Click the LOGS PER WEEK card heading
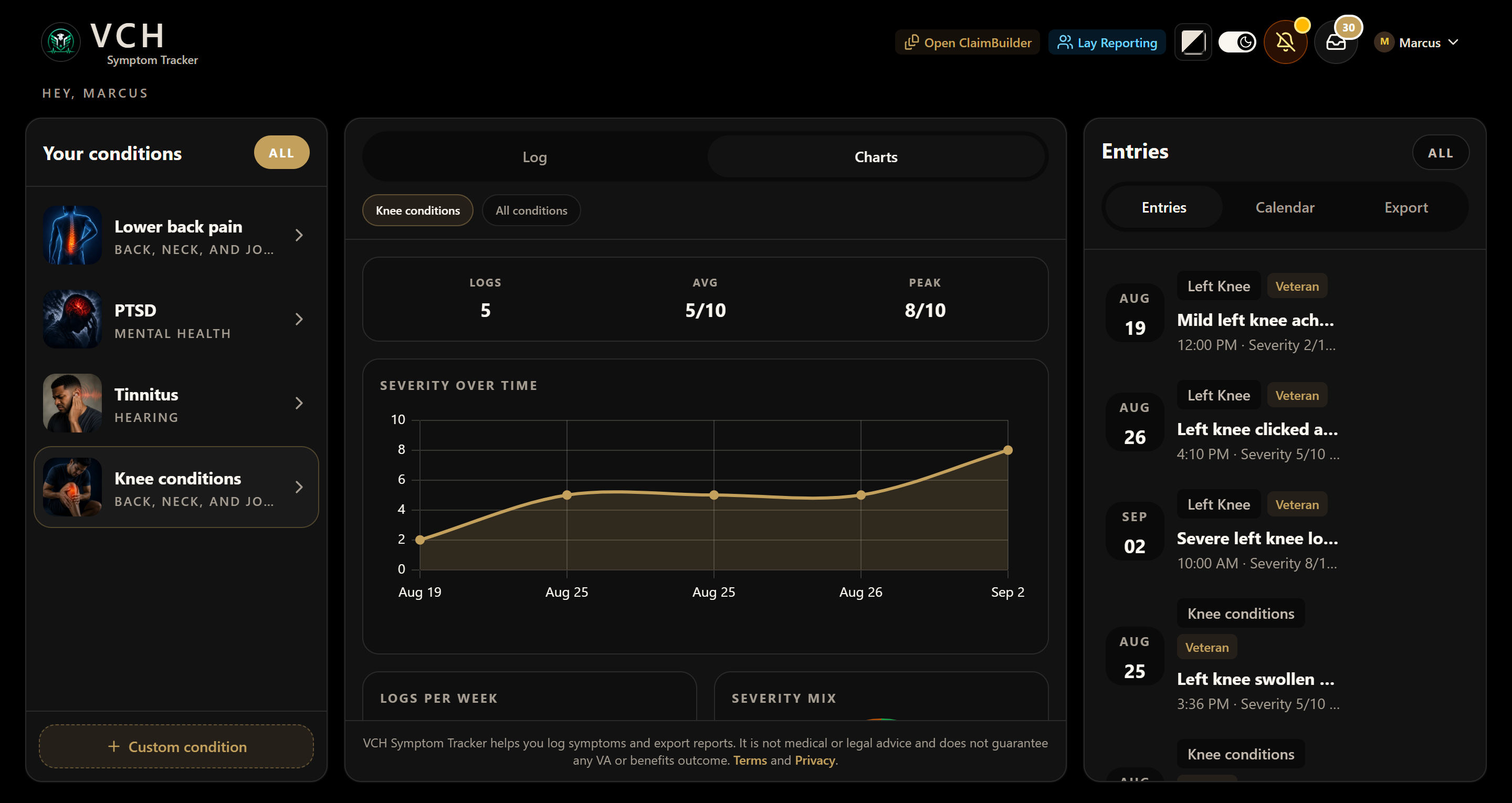This screenshot has height=803, width=1512. 438,698
